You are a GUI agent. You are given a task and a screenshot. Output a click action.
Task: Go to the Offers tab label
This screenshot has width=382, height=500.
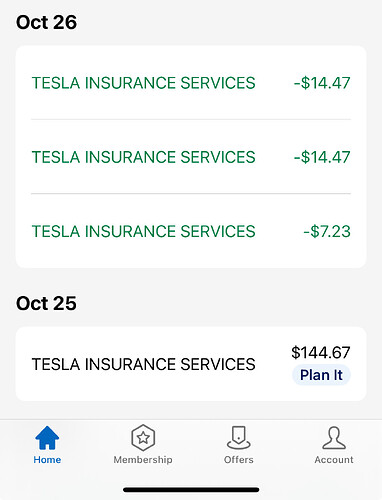click(239, 460)
